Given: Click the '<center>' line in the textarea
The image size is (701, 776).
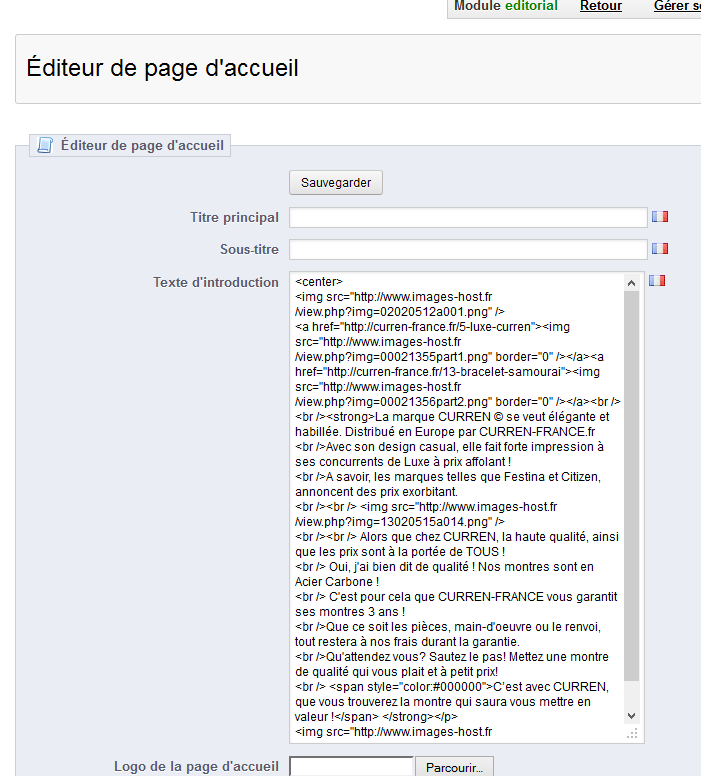Looking at the screenshot, I should [x=319, y=282].
